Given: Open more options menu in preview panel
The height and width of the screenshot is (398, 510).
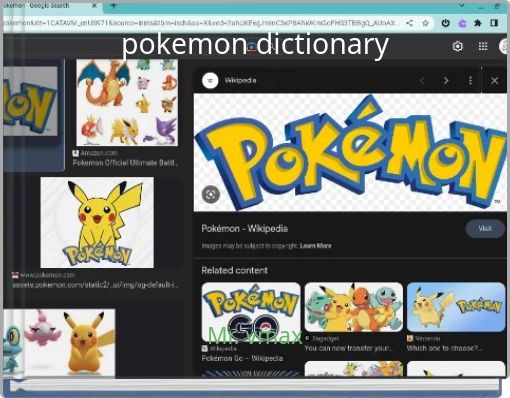Looking at the screenshot, I should [x=470, y=81].
